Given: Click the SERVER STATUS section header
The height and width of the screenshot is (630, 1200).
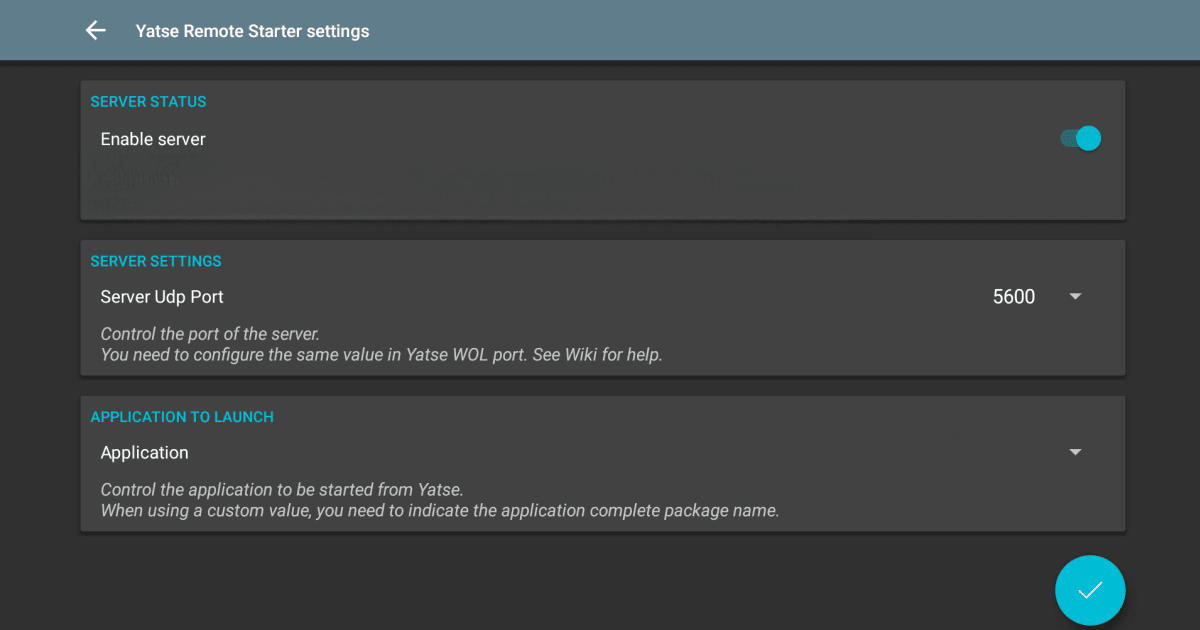Looking at the screenshot, I should [x=148, y=102].
